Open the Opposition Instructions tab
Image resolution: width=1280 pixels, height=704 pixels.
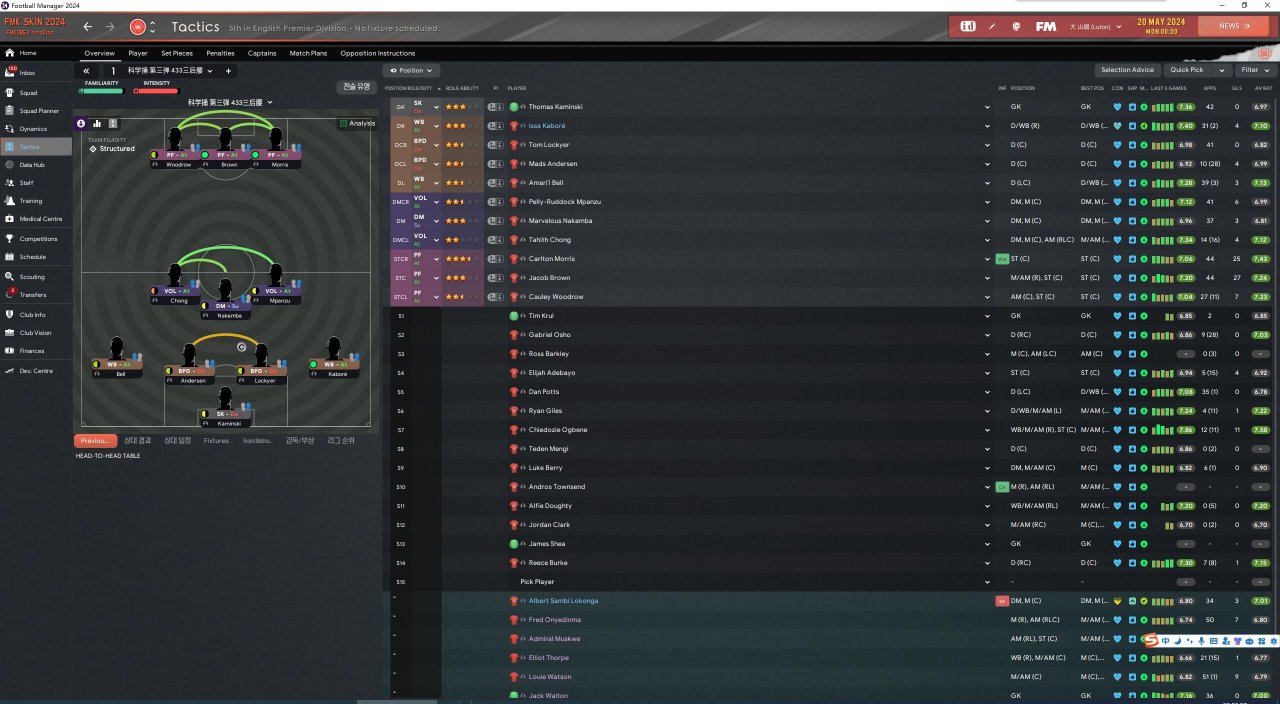377,53
